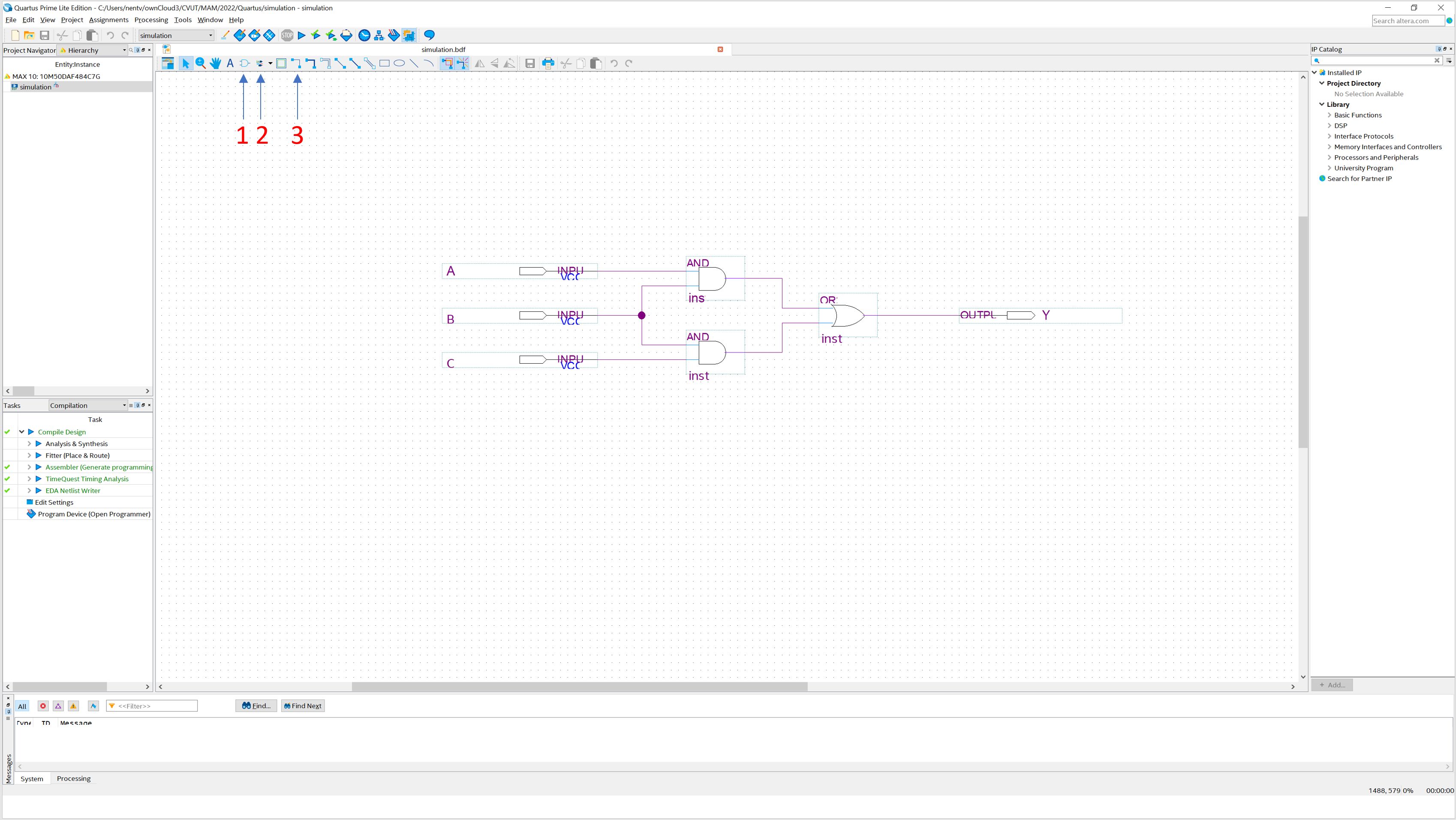This screenshot has width=1456, height=820.
Task: Click the Stop Processing icon
Action: 287,36
